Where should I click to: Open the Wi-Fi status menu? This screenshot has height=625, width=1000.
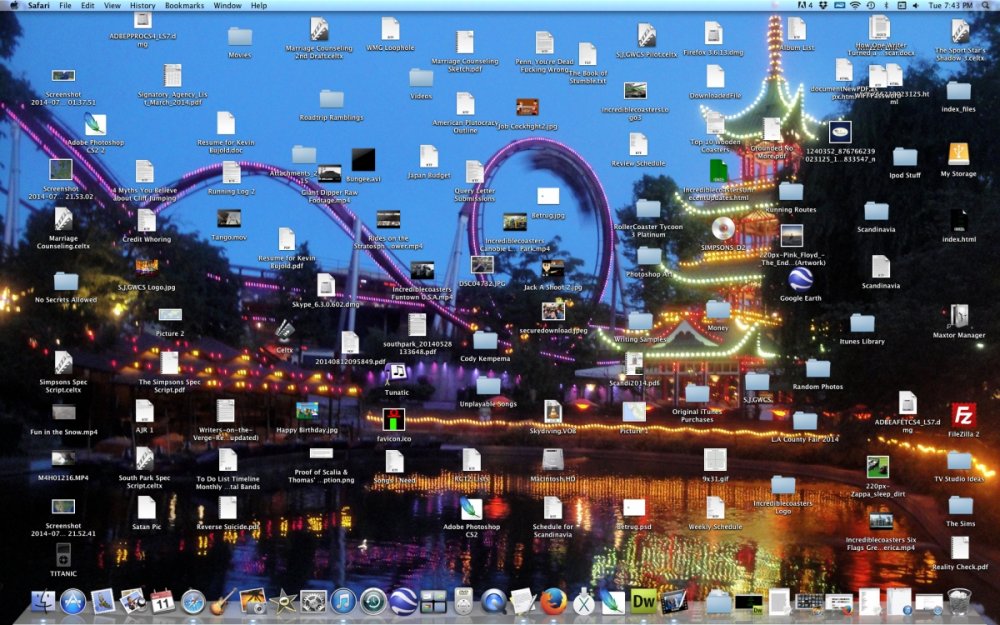tap(855, 6)
